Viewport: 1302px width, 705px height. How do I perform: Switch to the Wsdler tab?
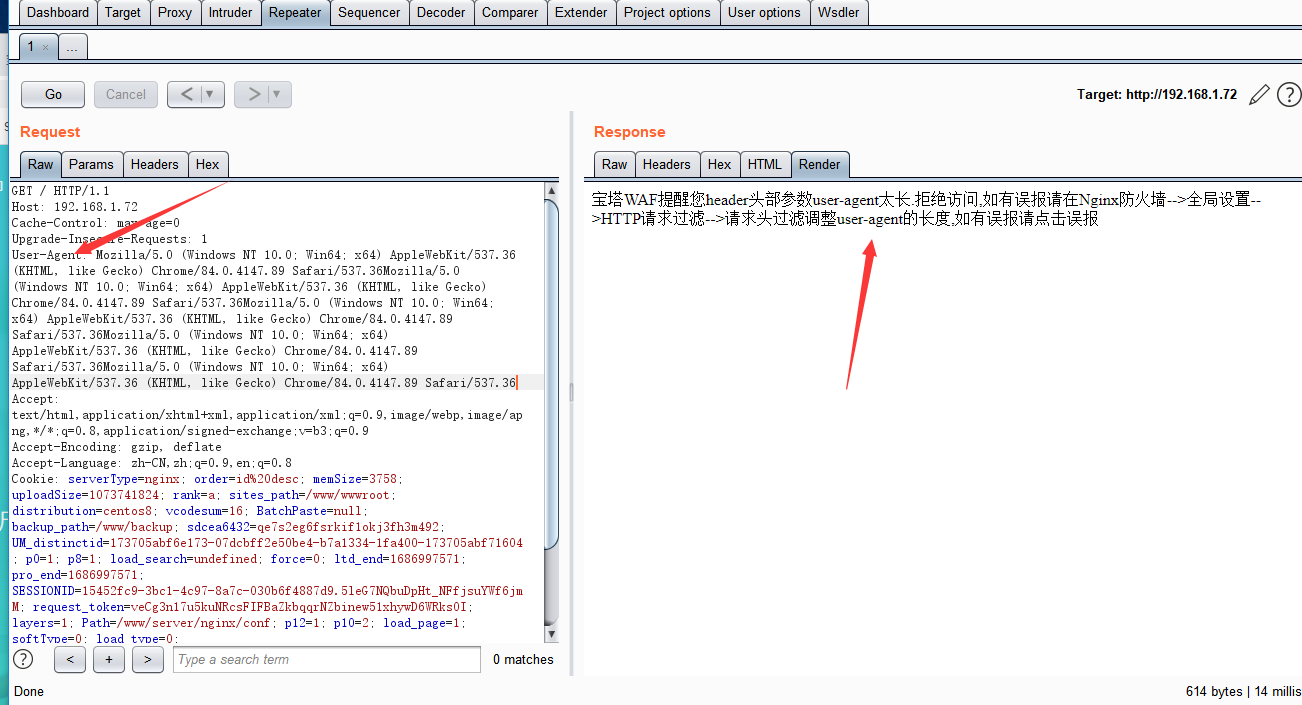(x=839, y=13)
